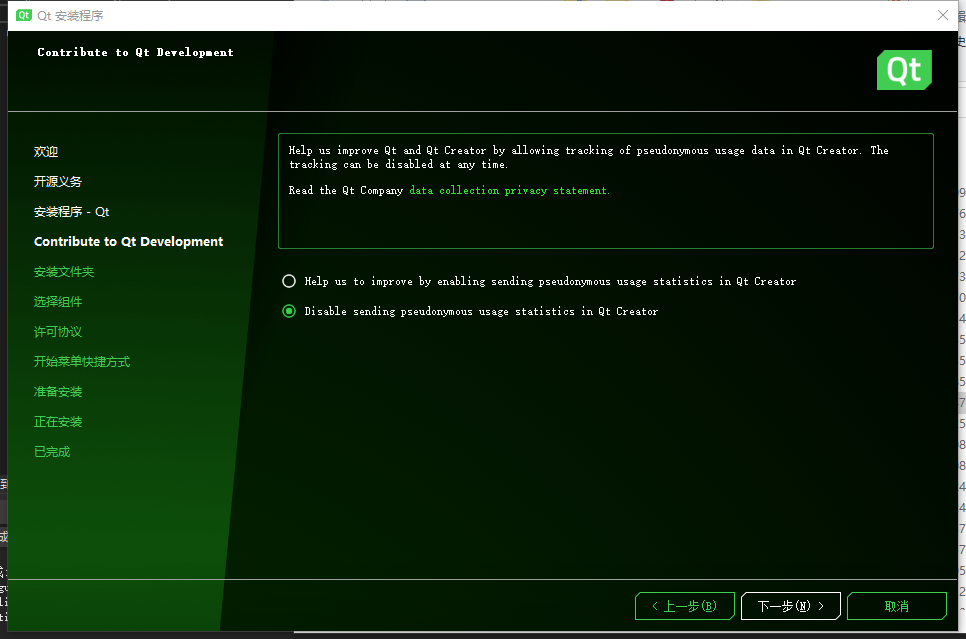Click the Qt 安装程序 window title text
This screenshot has height=639, width=966.
point(70,15)
